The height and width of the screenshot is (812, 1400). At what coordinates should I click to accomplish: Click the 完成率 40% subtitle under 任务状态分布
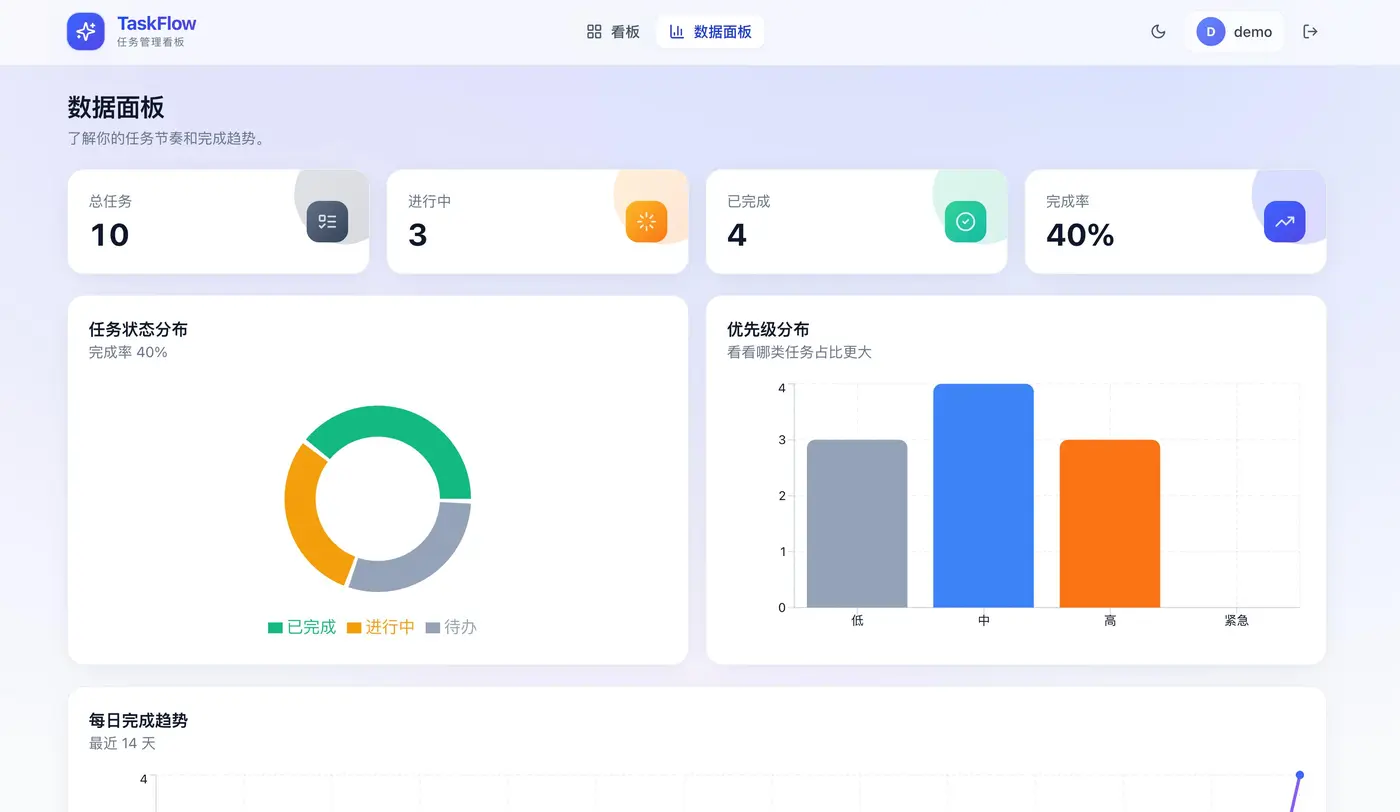pos(128,352)
